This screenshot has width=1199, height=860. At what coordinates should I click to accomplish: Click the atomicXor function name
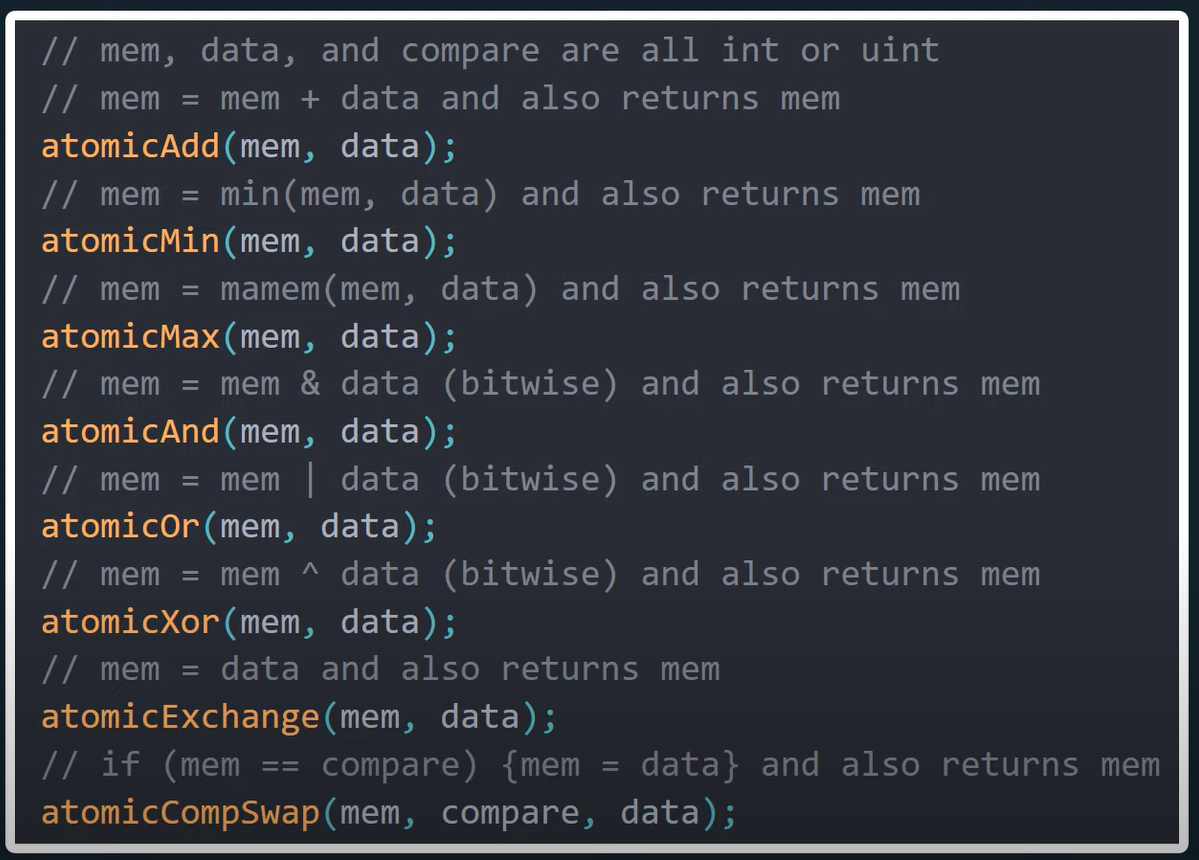[130, 622]
